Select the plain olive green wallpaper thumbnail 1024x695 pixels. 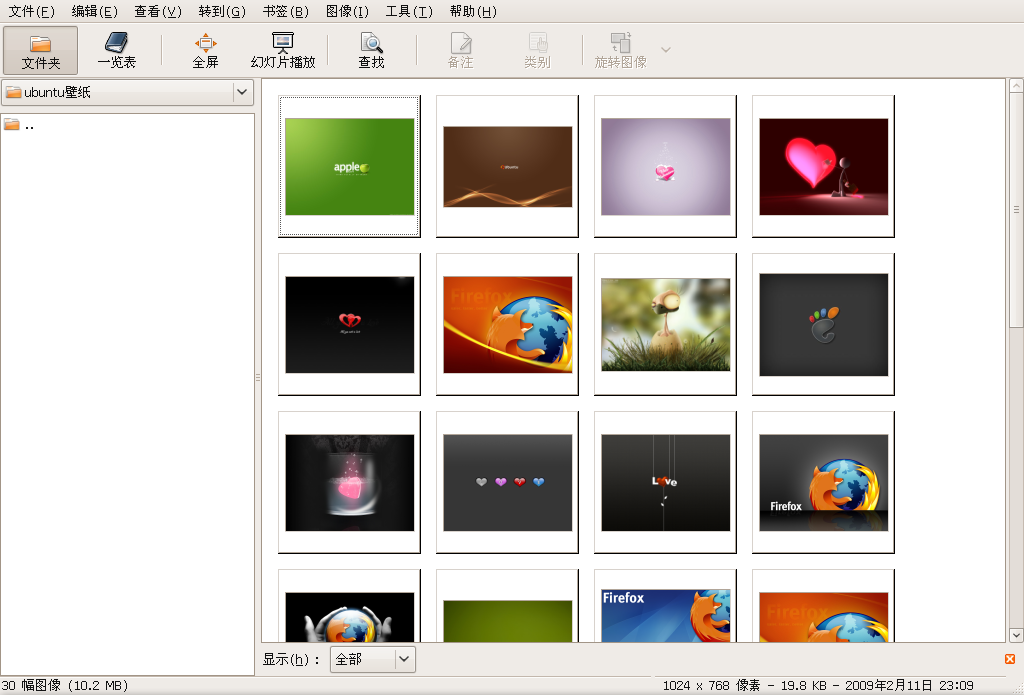pyautogui.click(x=507, y=606)
